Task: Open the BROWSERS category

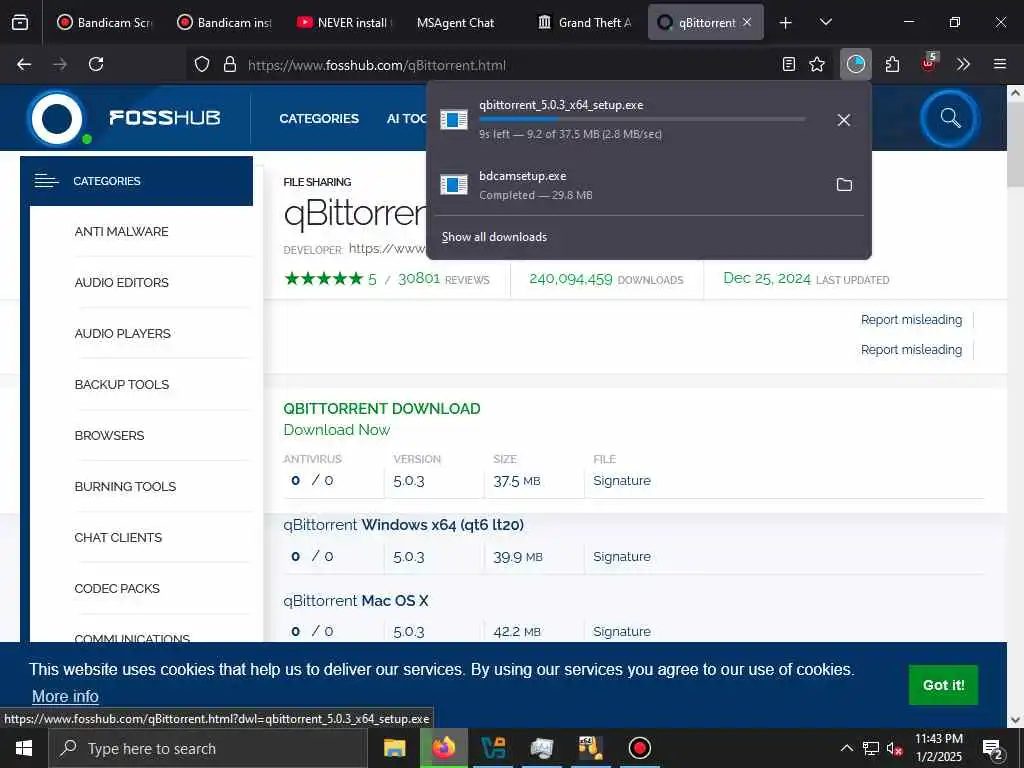Action: click(109, 435)
